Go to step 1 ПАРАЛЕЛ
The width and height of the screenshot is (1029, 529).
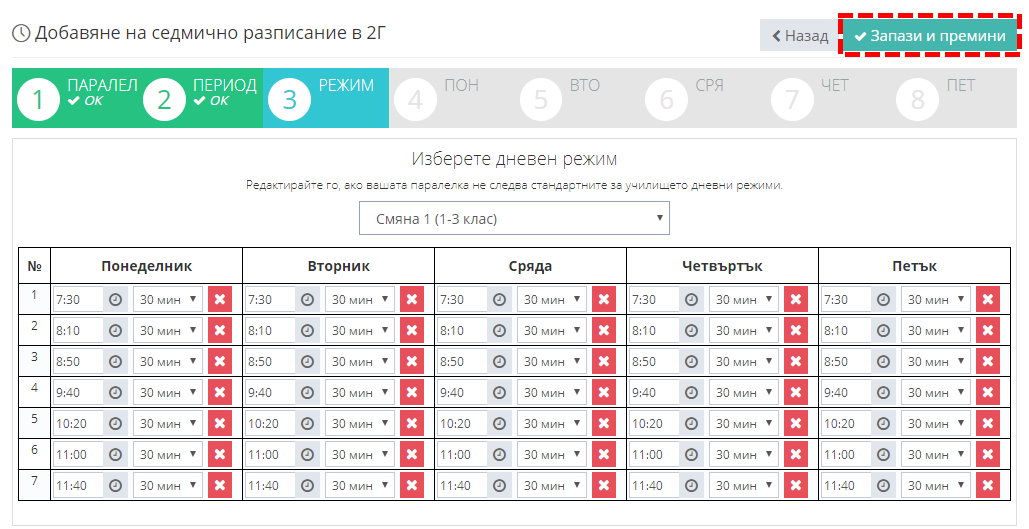pos(75,98)
